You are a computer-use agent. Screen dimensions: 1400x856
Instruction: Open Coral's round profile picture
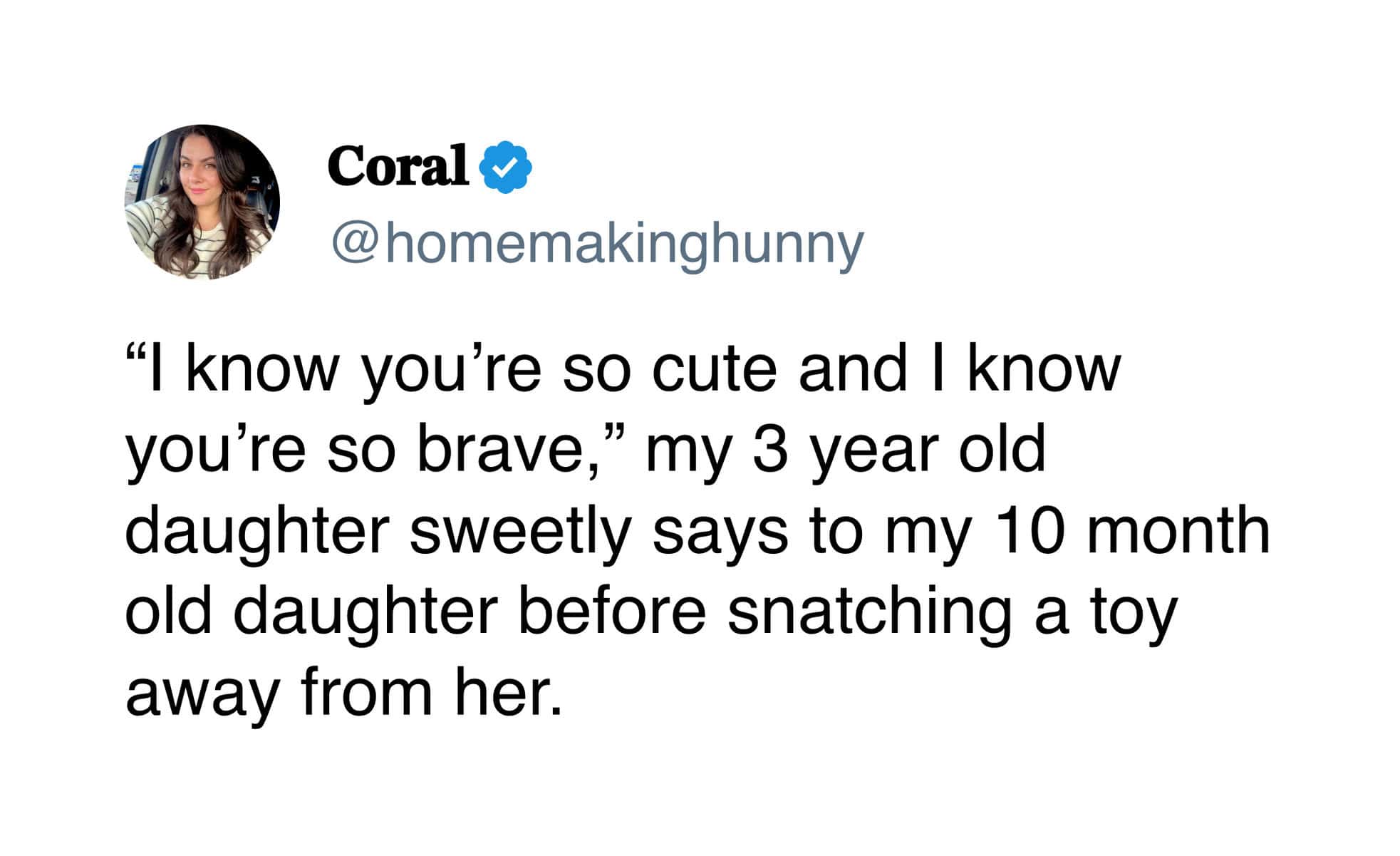pos(202,202)
